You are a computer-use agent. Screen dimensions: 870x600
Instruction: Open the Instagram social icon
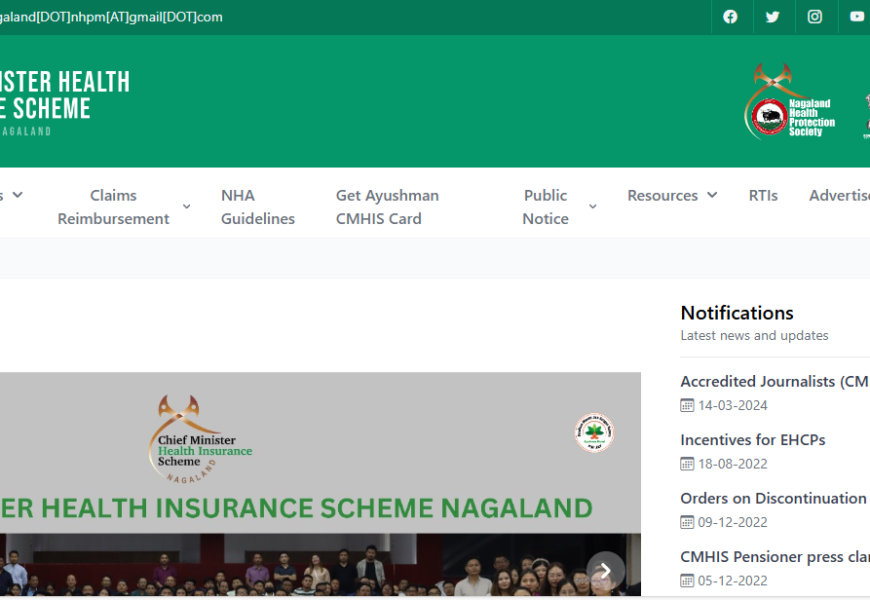pyautogui.click(x=815, y=17)
